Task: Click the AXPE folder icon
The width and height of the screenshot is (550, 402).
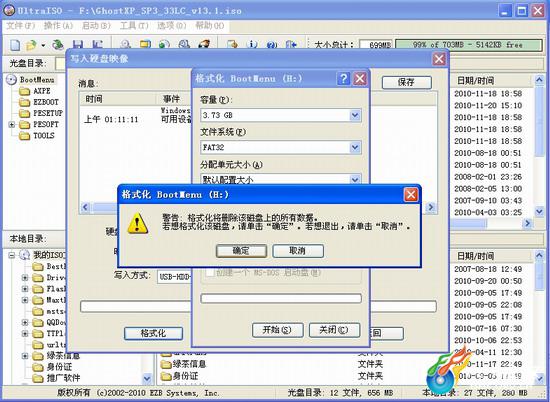Action: [25, 91]
